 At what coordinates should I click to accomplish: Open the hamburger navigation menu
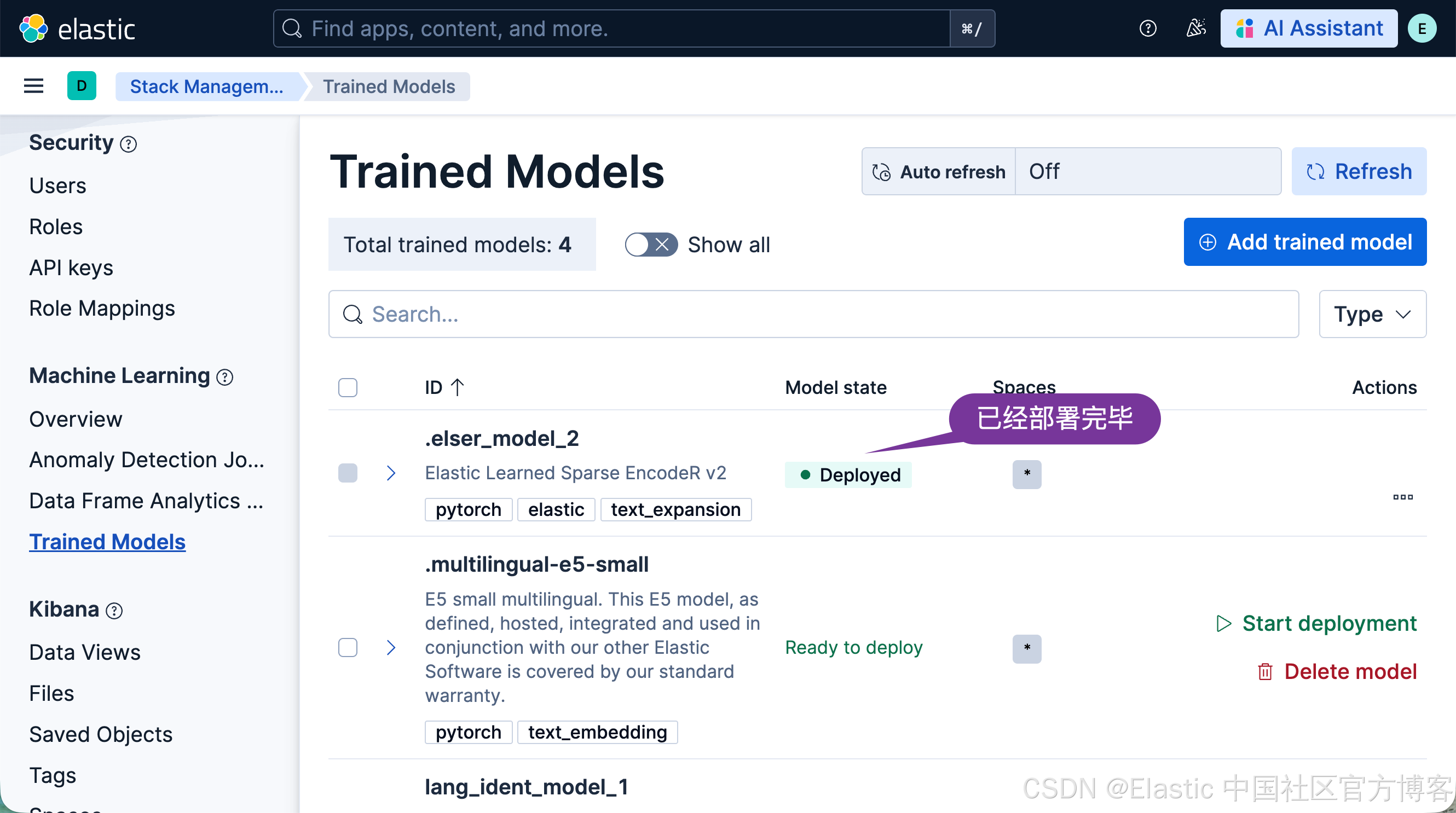33,86
